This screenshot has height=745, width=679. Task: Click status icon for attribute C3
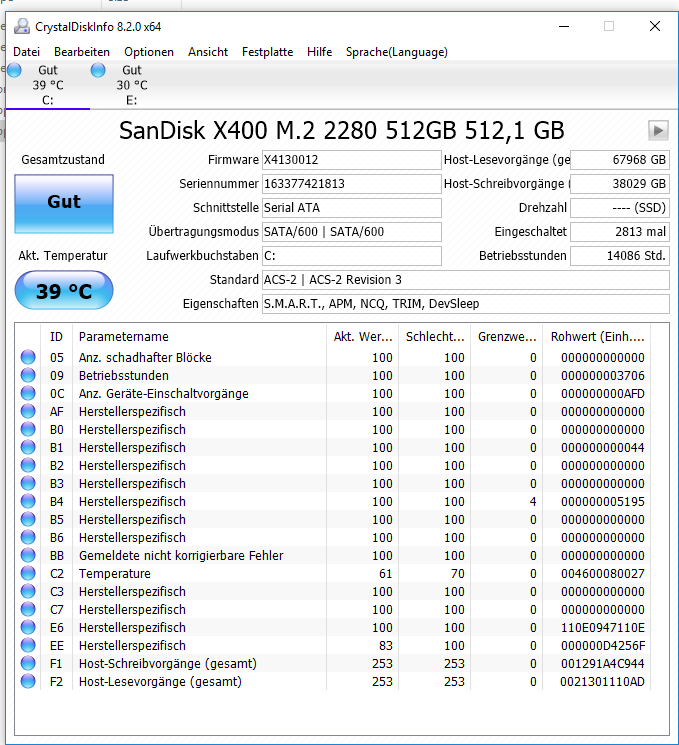[28, 592]
